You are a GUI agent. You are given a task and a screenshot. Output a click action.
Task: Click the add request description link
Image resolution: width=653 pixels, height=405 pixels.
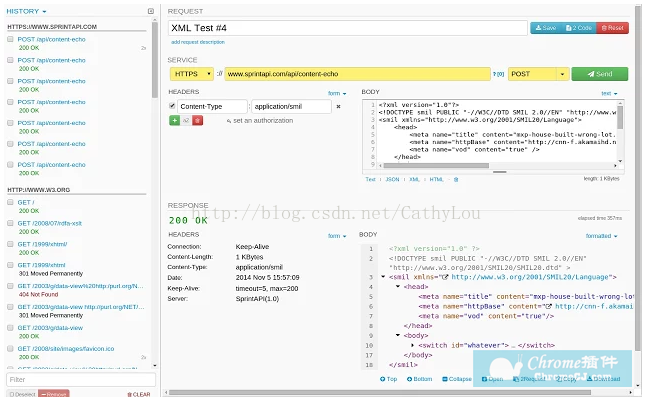coord(198,42)
